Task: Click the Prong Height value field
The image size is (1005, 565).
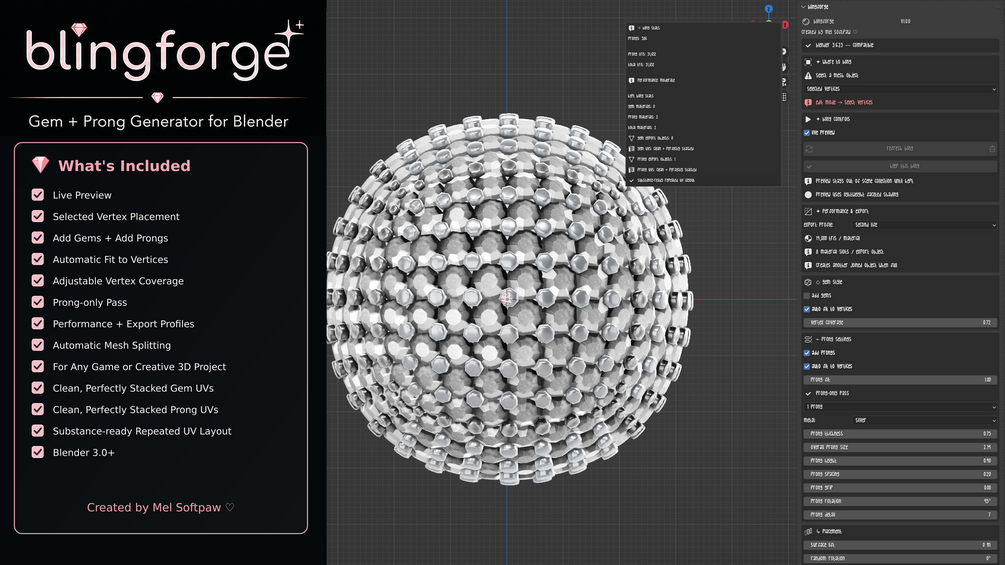Action: [901, 461]
